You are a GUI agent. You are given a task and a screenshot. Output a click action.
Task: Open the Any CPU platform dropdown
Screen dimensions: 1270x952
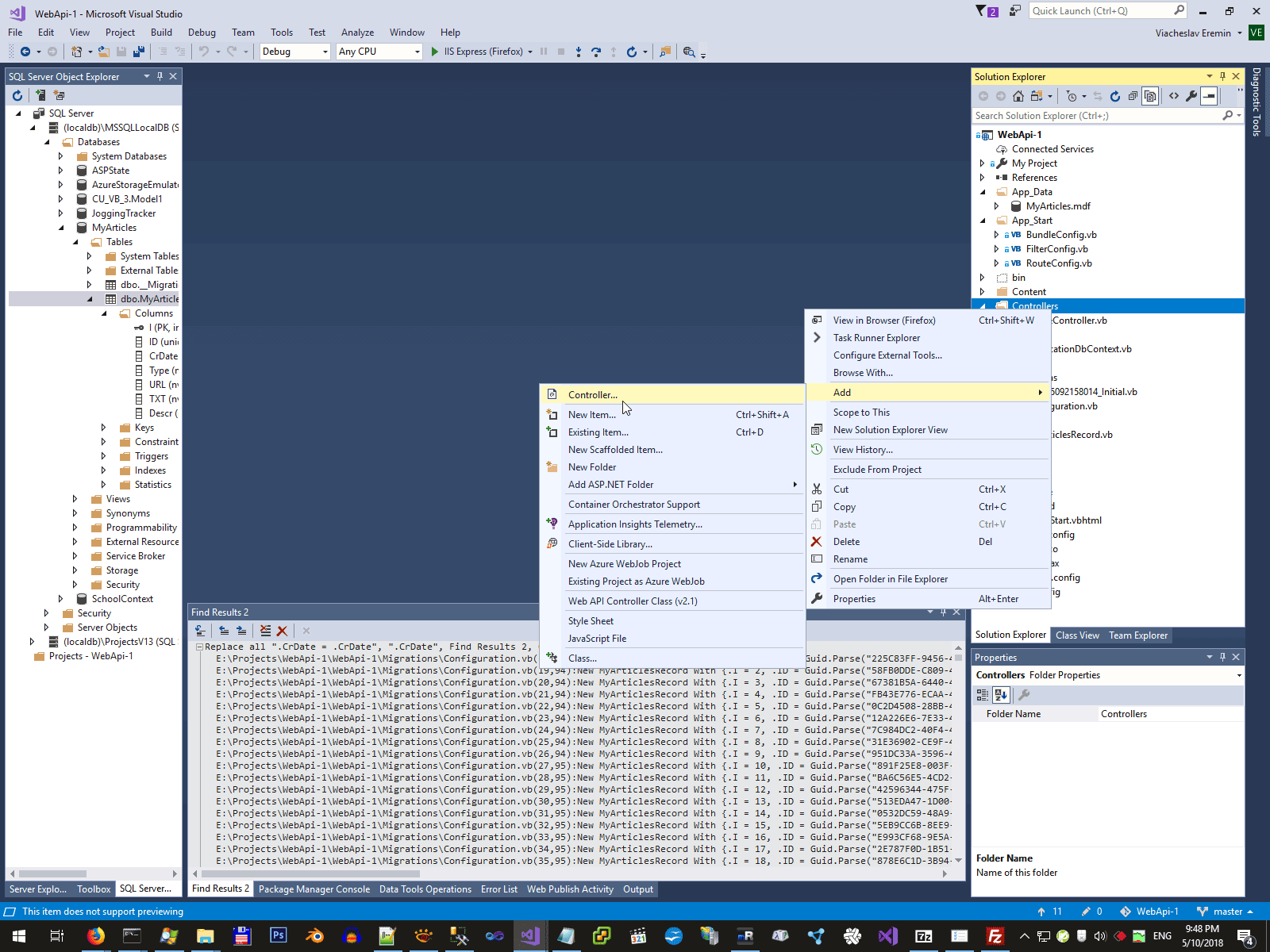379,52
